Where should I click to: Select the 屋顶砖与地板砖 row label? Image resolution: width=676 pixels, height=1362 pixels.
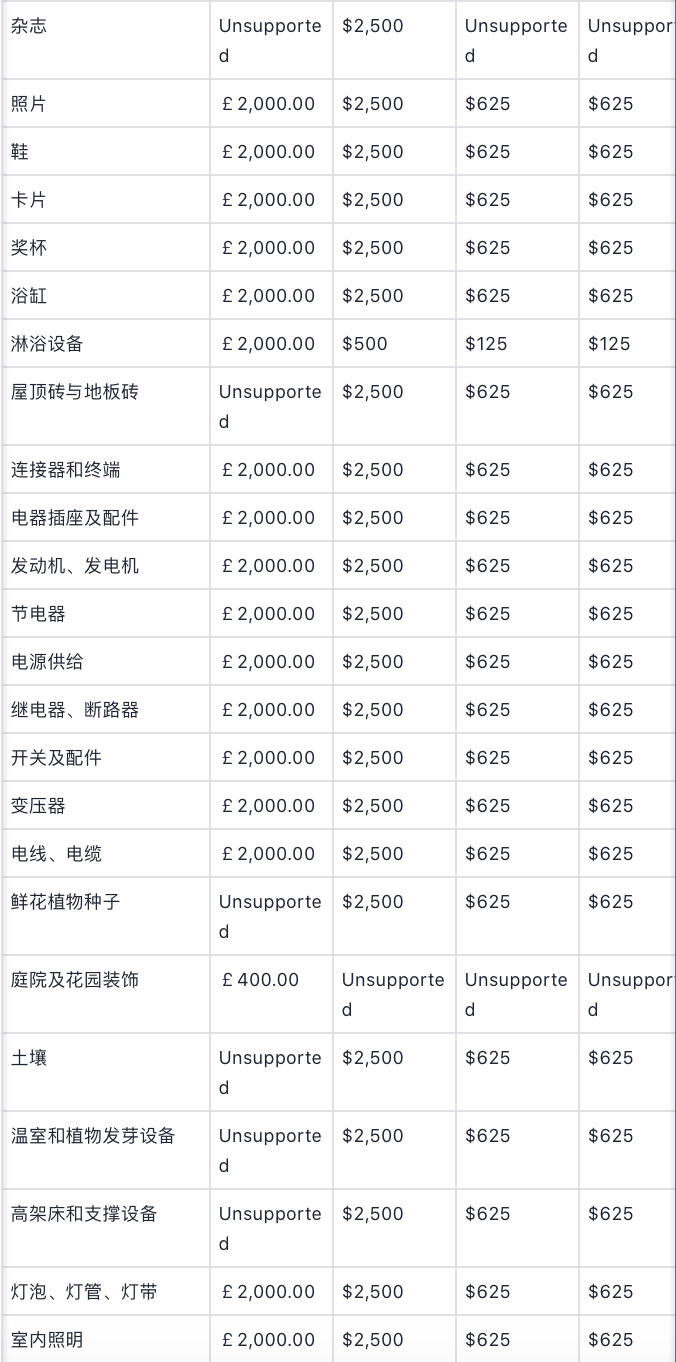(x=75, y=392)
